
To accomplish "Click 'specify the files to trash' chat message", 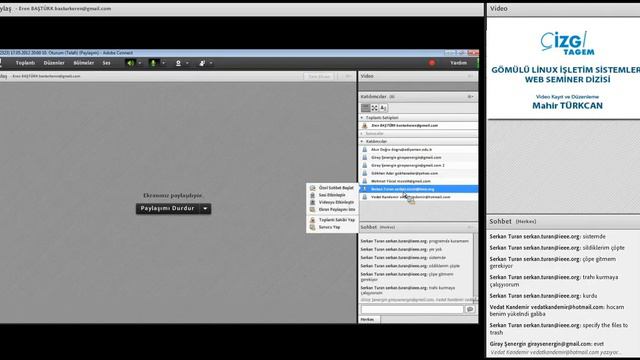I will 559,329.
